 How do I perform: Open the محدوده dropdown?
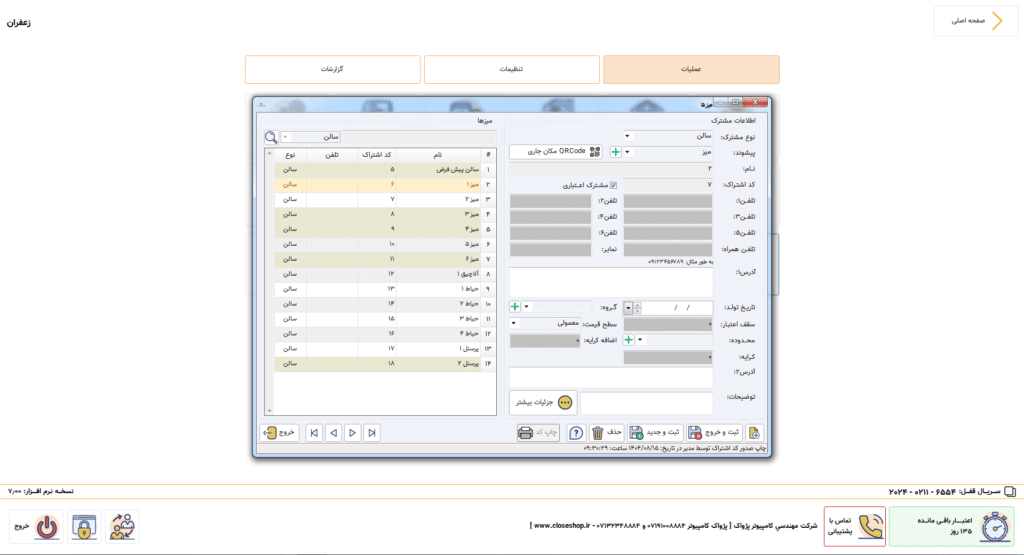pyautogui.click(x=640, y=340)
